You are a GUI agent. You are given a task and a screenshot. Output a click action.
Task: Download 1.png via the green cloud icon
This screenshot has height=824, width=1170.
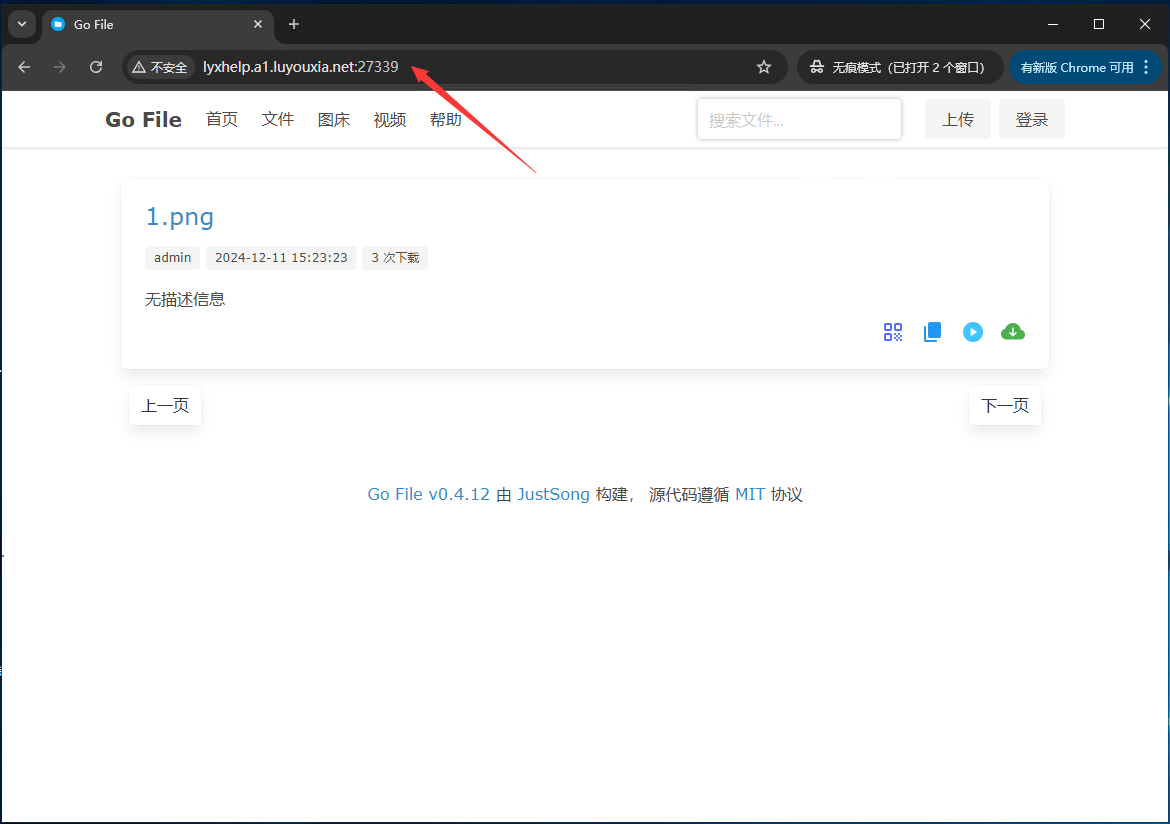(1012, 331)
